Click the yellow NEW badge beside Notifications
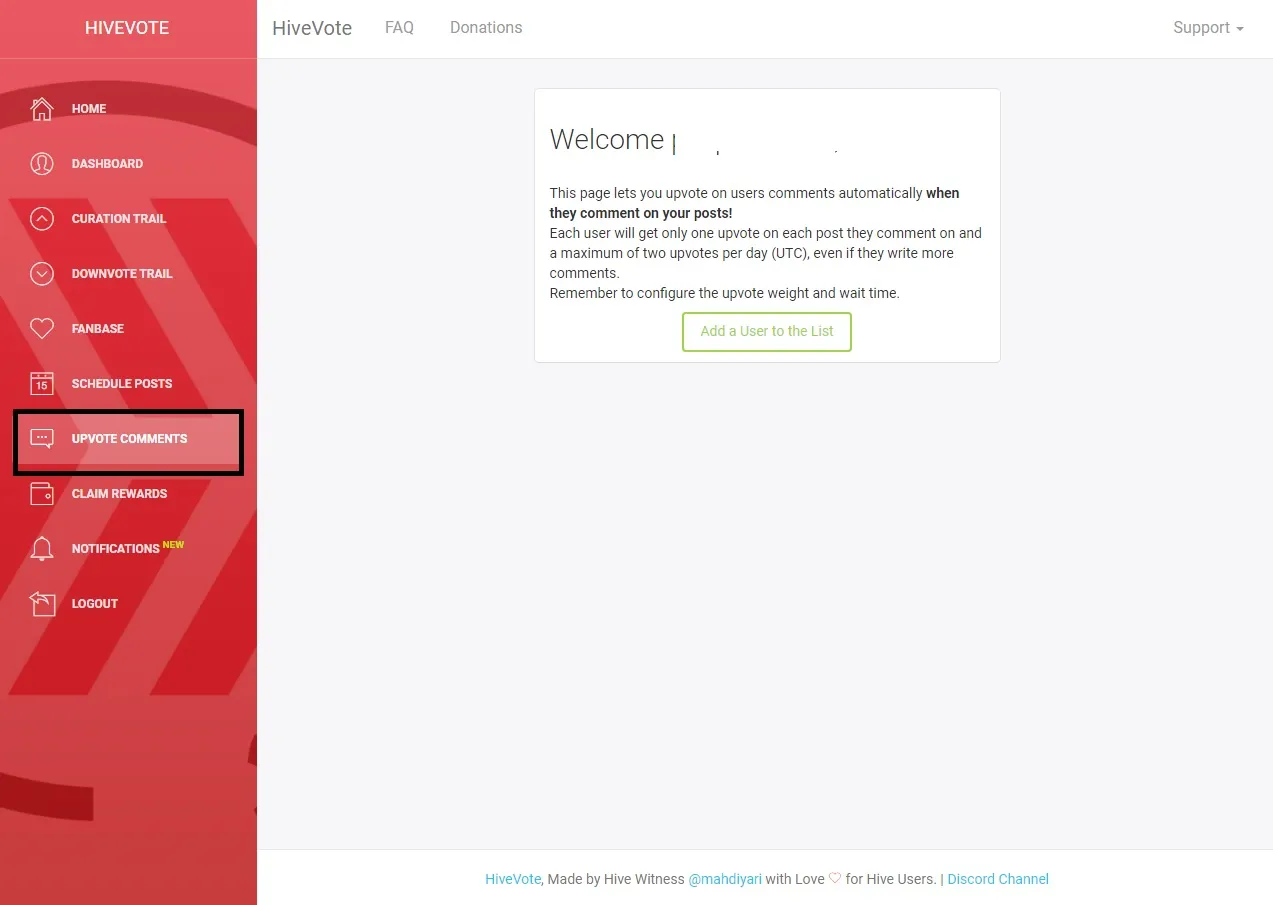Screen dimensions: 1273x905 pos(173,545)
